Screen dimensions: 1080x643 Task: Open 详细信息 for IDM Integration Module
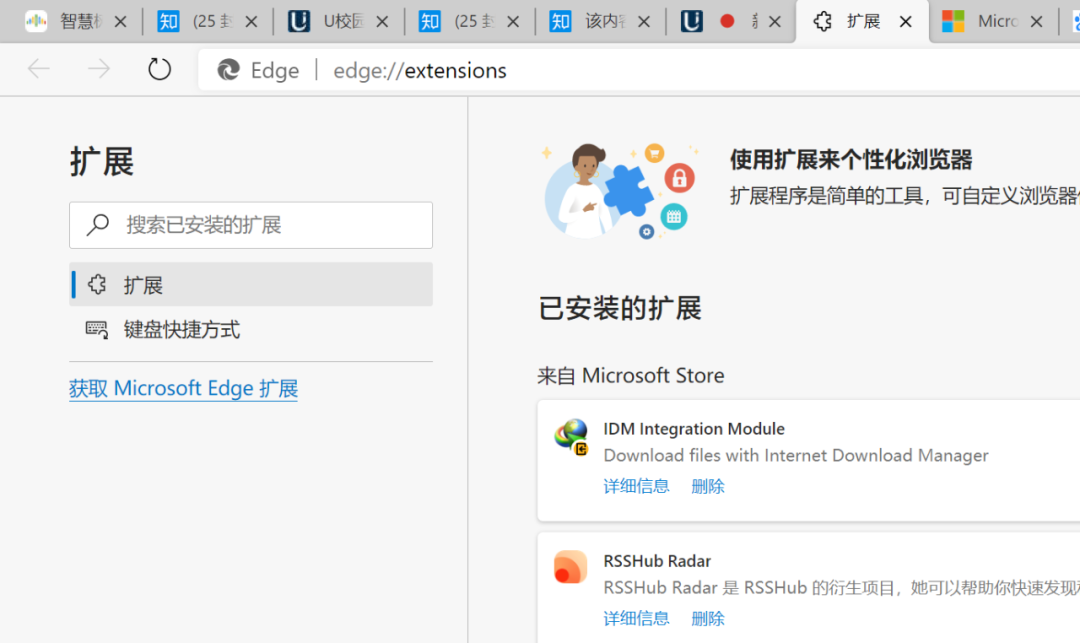(636, 486)
